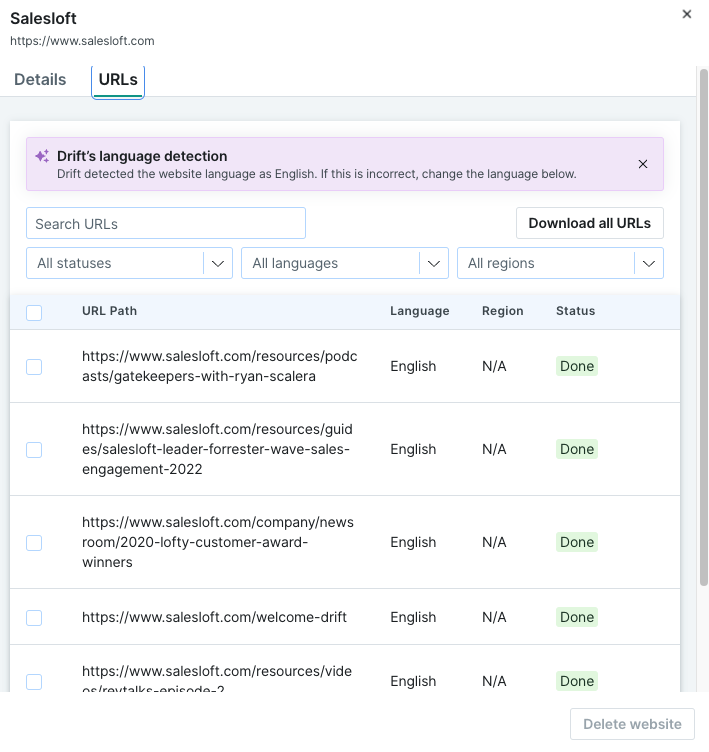Click Done status in gatekeepers podcast row
This screenshot has width=709, height=752.
point(577,366)
